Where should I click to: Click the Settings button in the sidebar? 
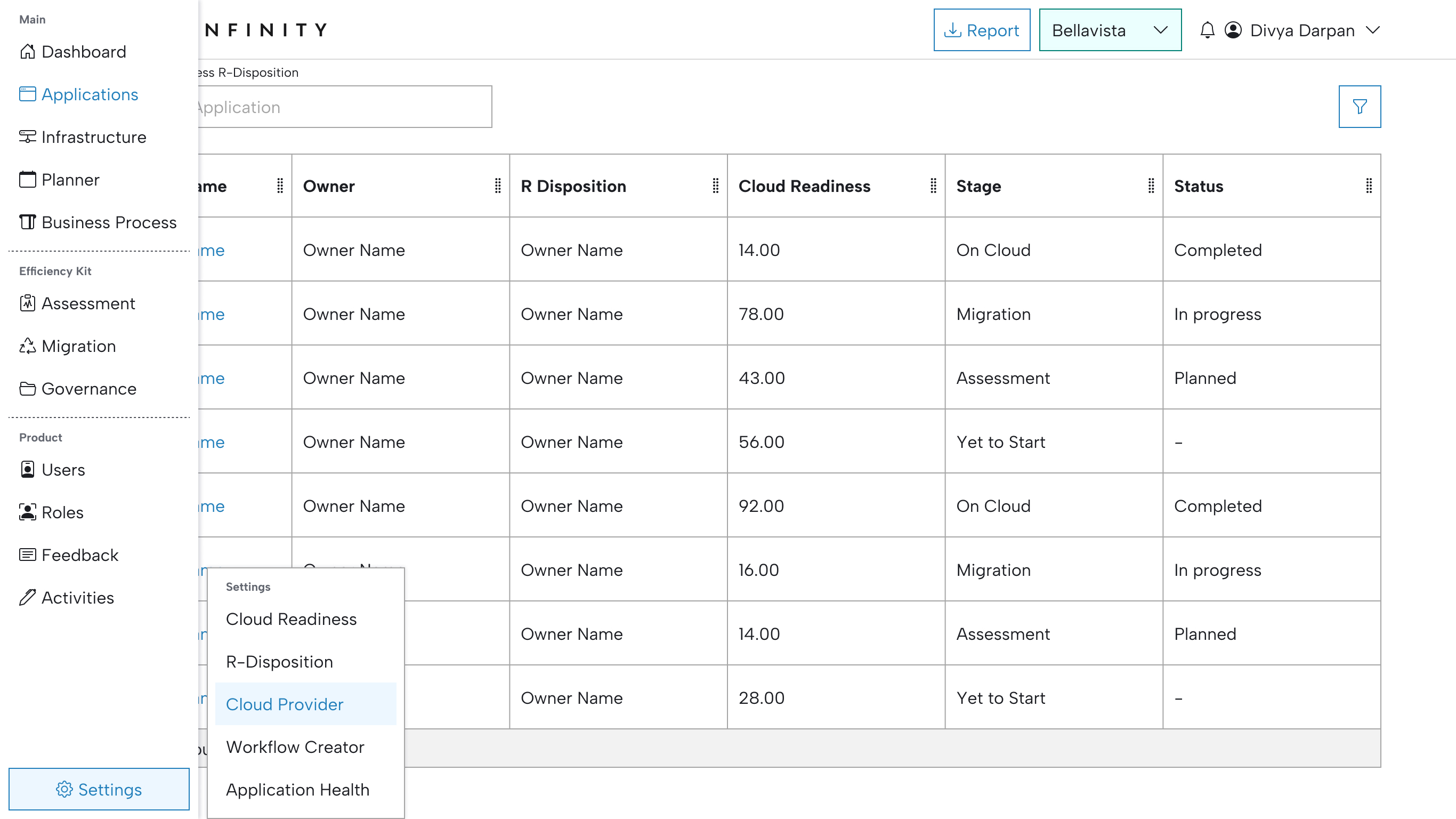(x=99, y=789)
